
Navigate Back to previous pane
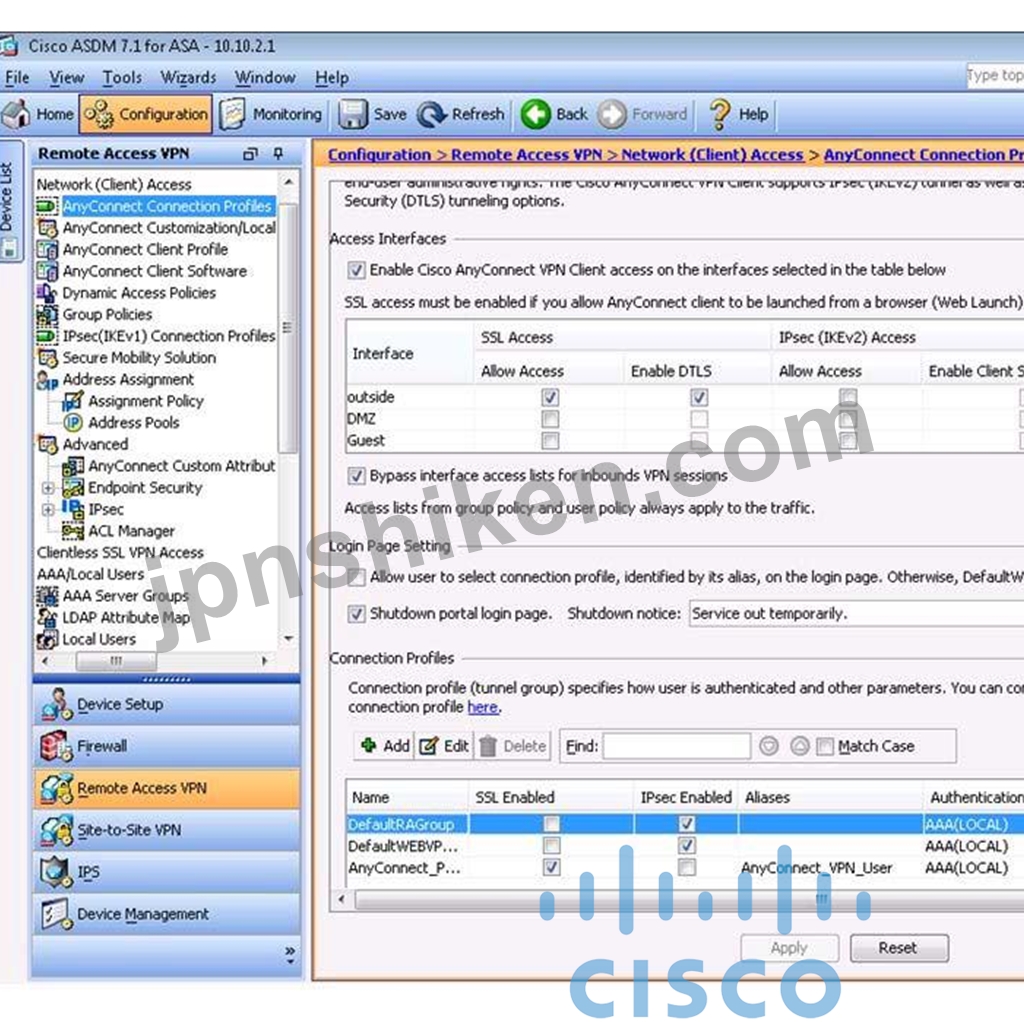click(x=554, y=114)
